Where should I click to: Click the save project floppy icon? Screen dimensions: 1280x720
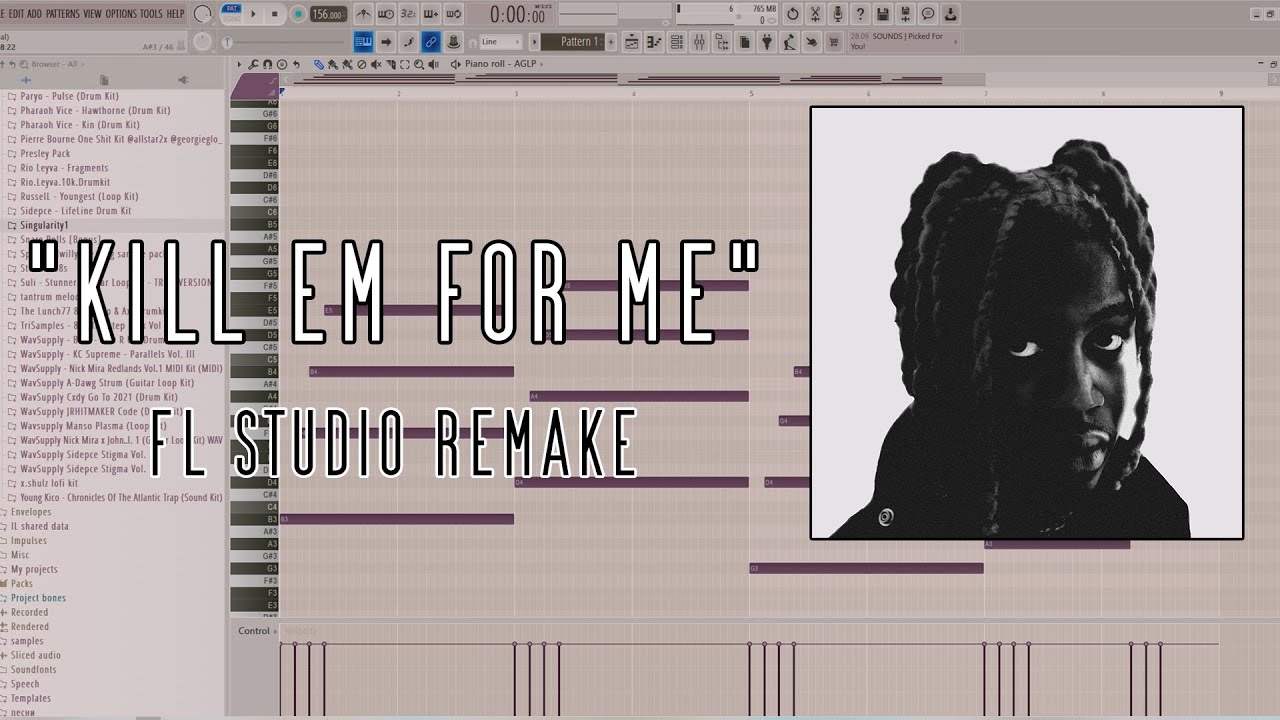(x=883, y=14)
